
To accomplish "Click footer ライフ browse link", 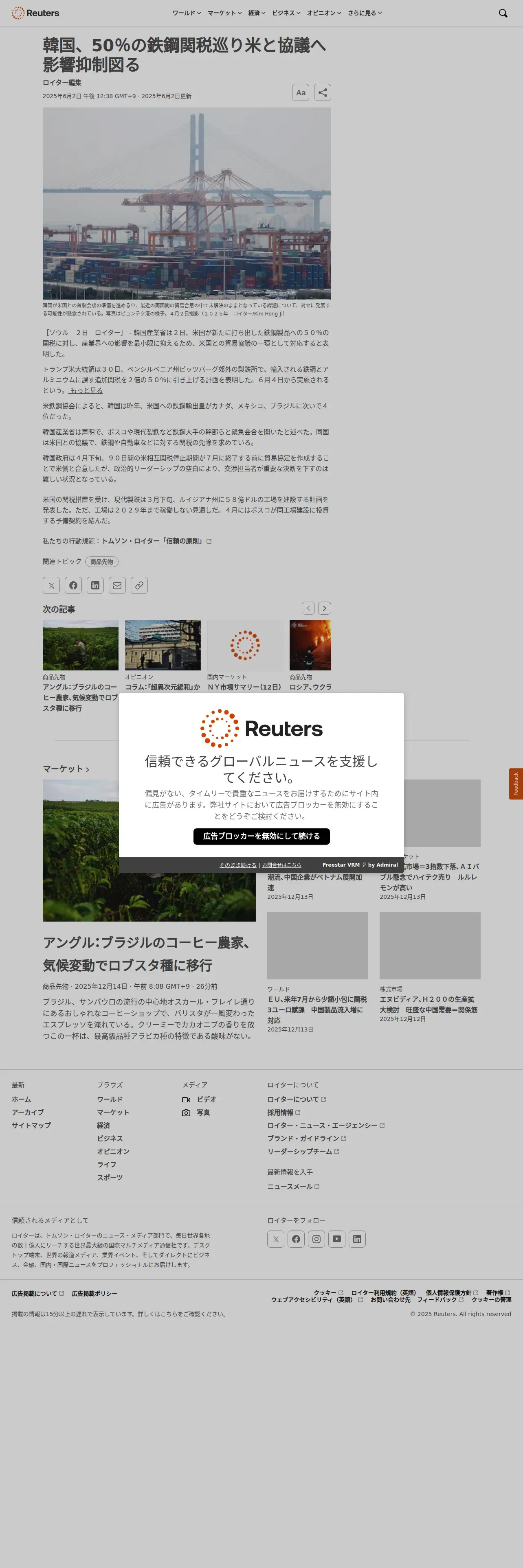I will [107, 1165].
